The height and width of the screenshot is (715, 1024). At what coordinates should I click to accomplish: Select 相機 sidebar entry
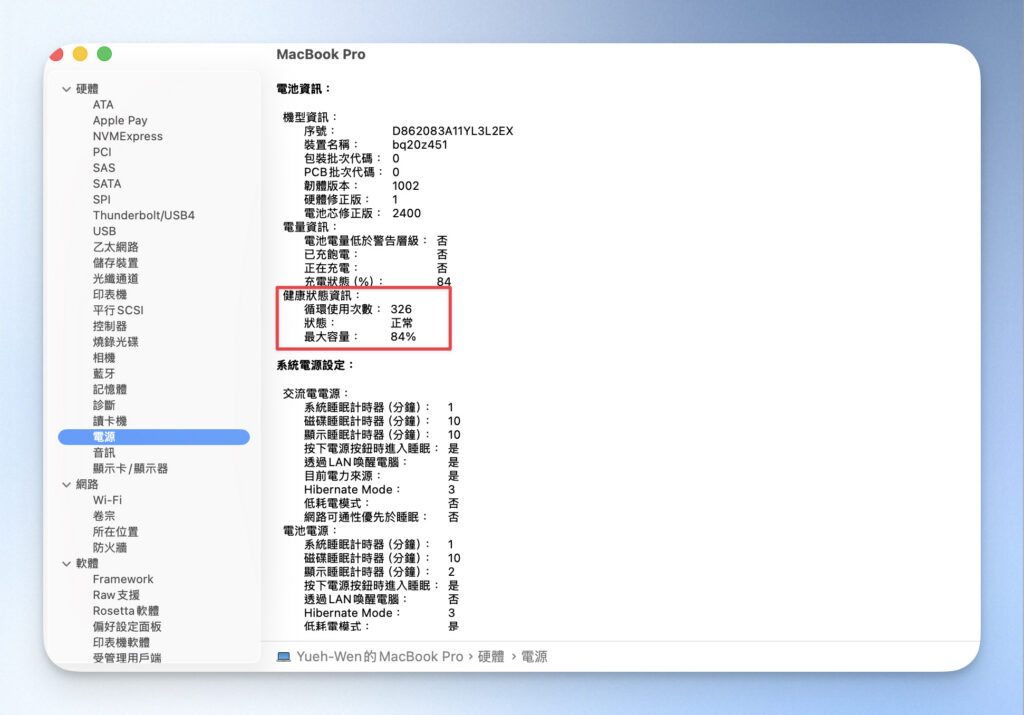(104, 358)
